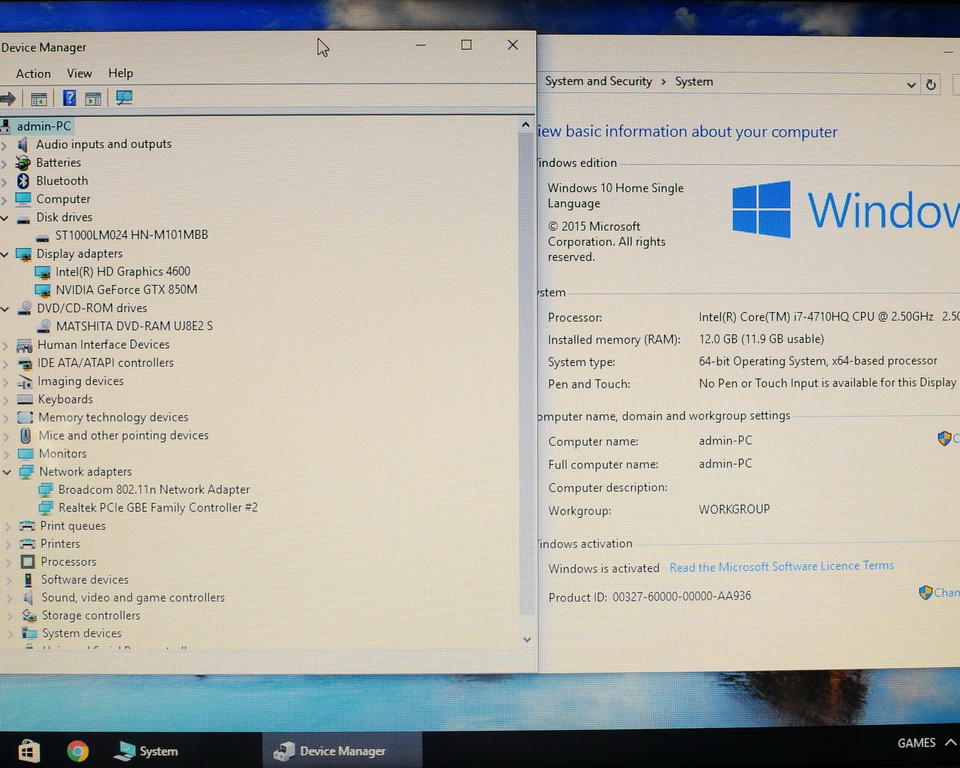The width and height of the screenshot is (960, 768).
Task: Select MATSHITA DVD-RAM UJ8E2 S drive
Action: click(134, 326)
